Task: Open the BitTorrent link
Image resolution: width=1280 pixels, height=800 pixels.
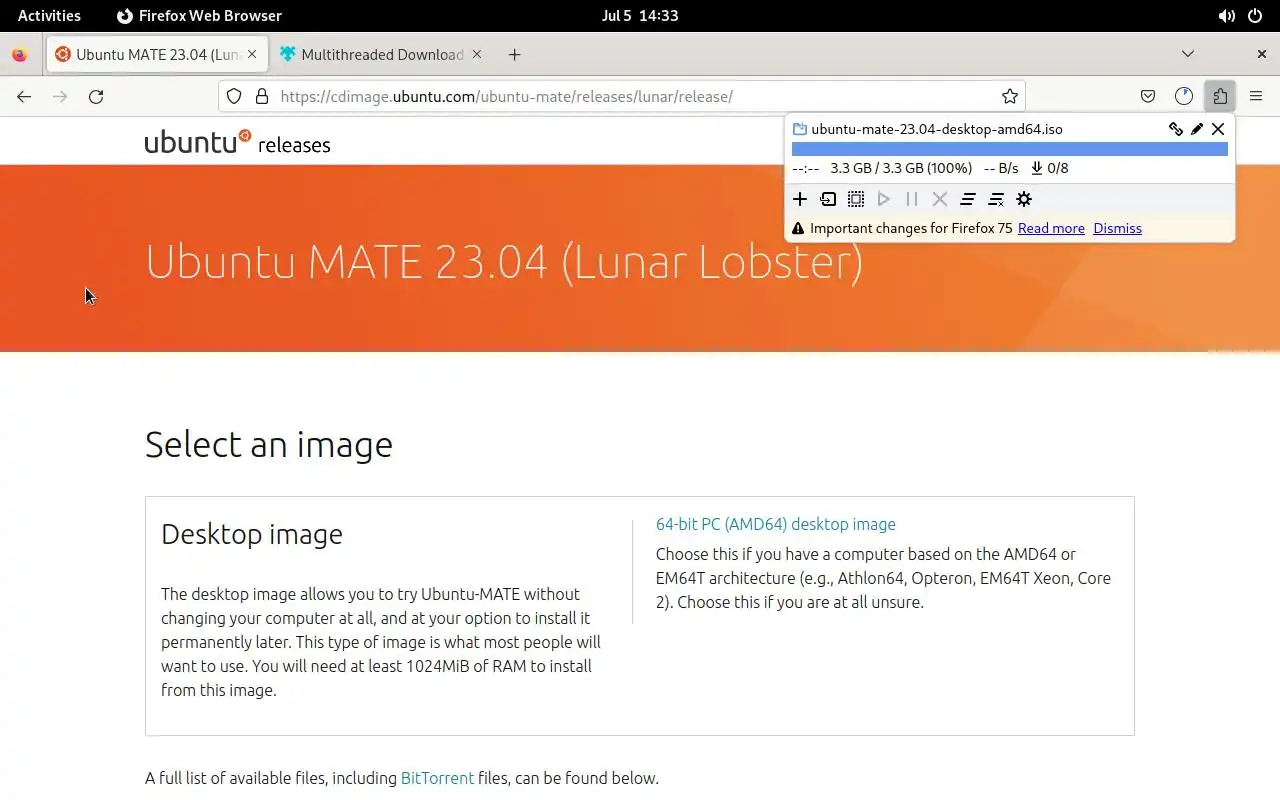Action: coord(437,778)
